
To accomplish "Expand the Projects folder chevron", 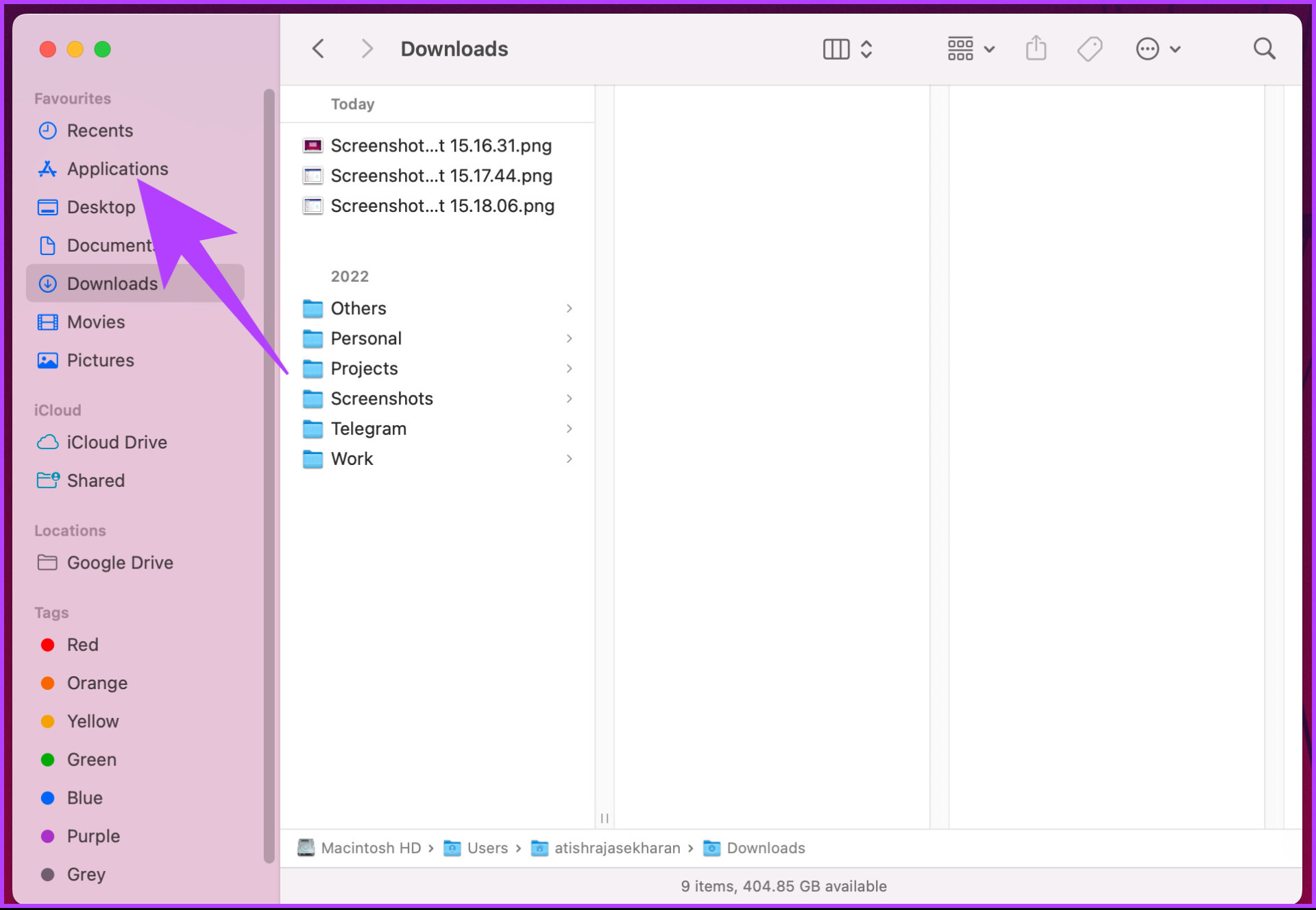I will point(569,368).
